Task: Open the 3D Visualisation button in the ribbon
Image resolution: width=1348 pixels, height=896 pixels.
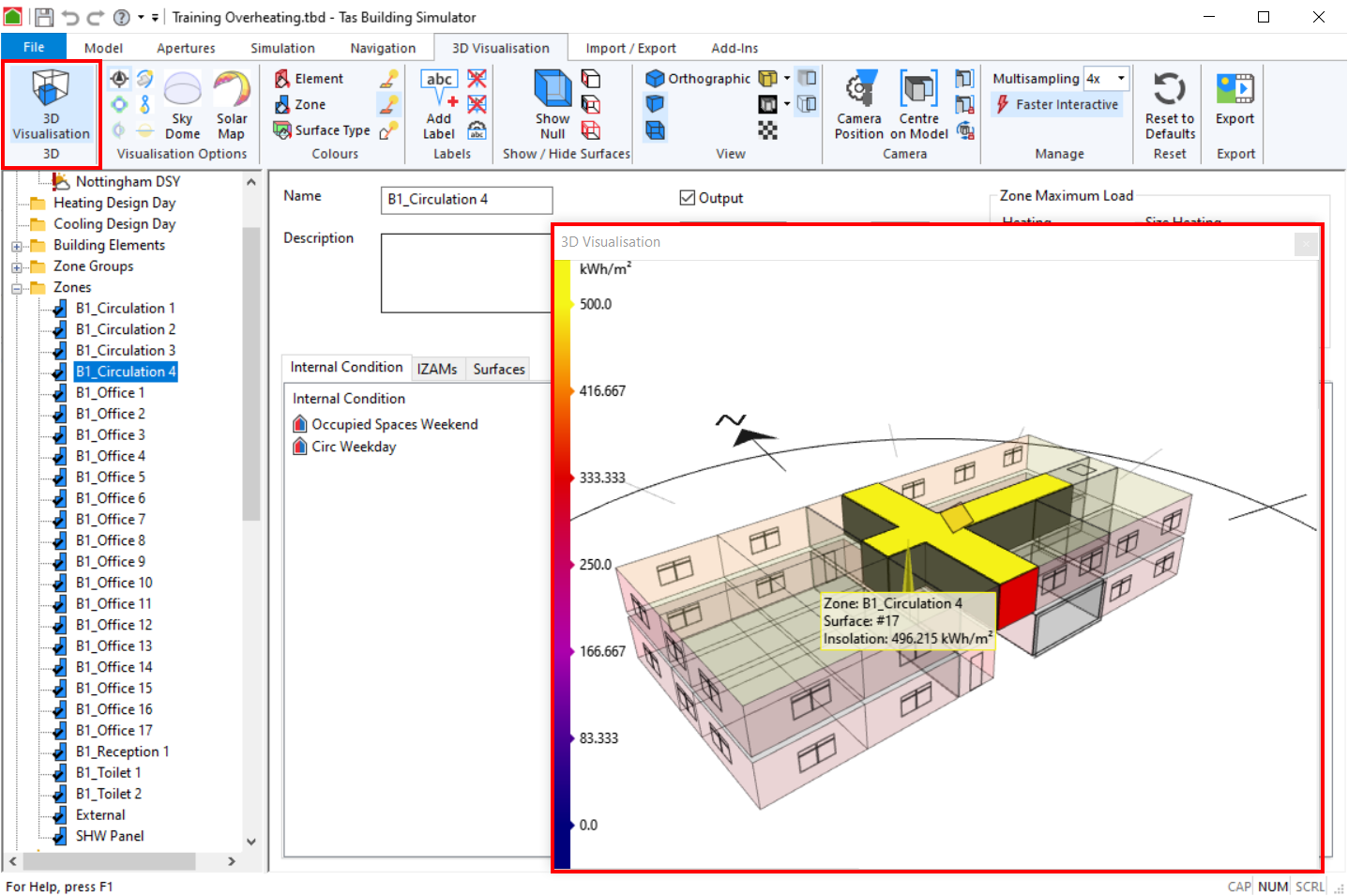Action: 51,105
